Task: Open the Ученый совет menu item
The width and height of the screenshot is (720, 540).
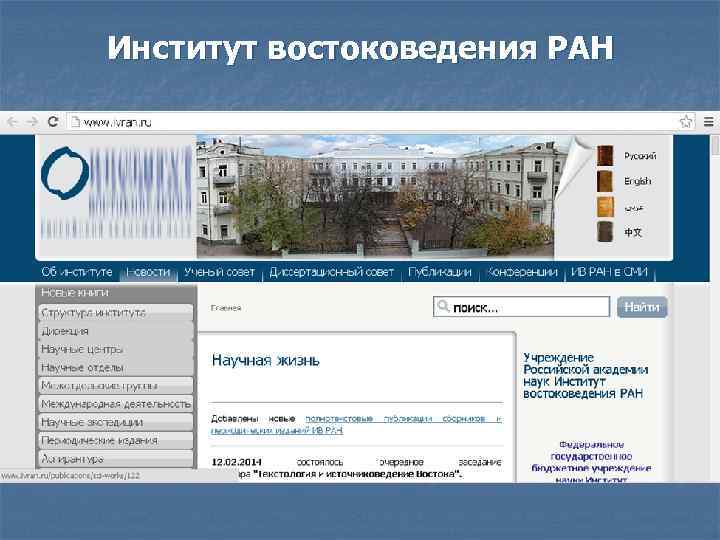Action: tap(219, 272)
